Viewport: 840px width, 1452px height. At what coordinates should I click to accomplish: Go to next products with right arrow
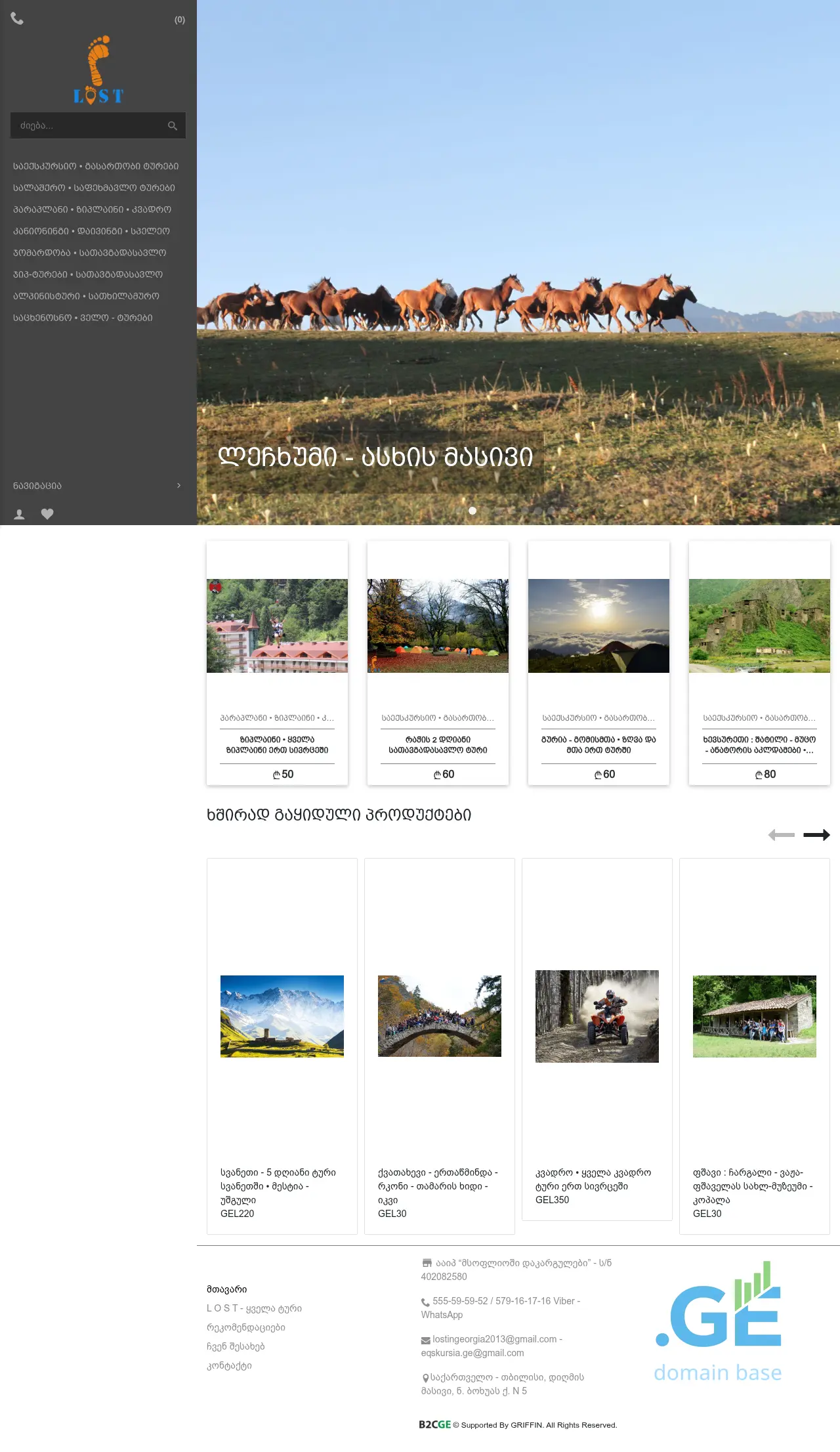816,835
